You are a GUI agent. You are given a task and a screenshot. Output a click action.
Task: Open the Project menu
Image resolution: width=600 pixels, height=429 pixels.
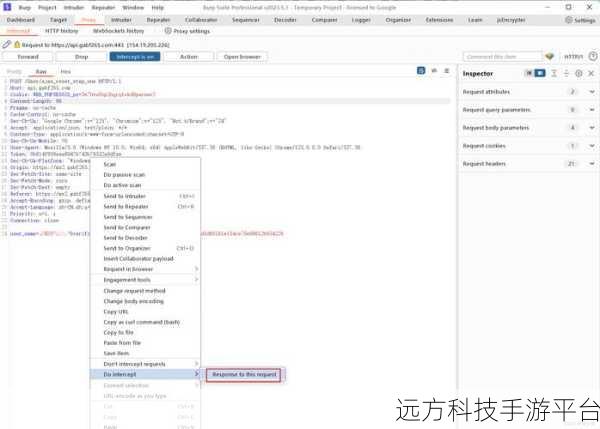click(x=47, y=7)
